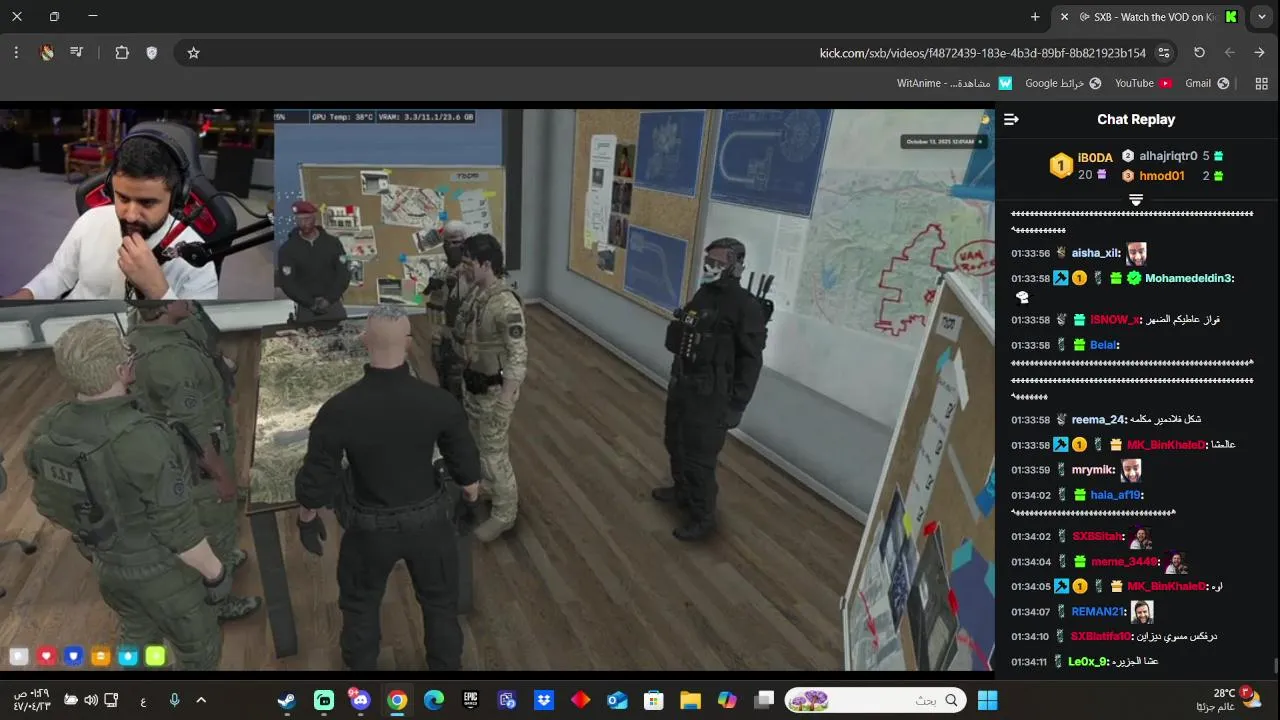
Task: Open Chrome profile avatar
Action: pyautogui.click(x=47, y=53)
